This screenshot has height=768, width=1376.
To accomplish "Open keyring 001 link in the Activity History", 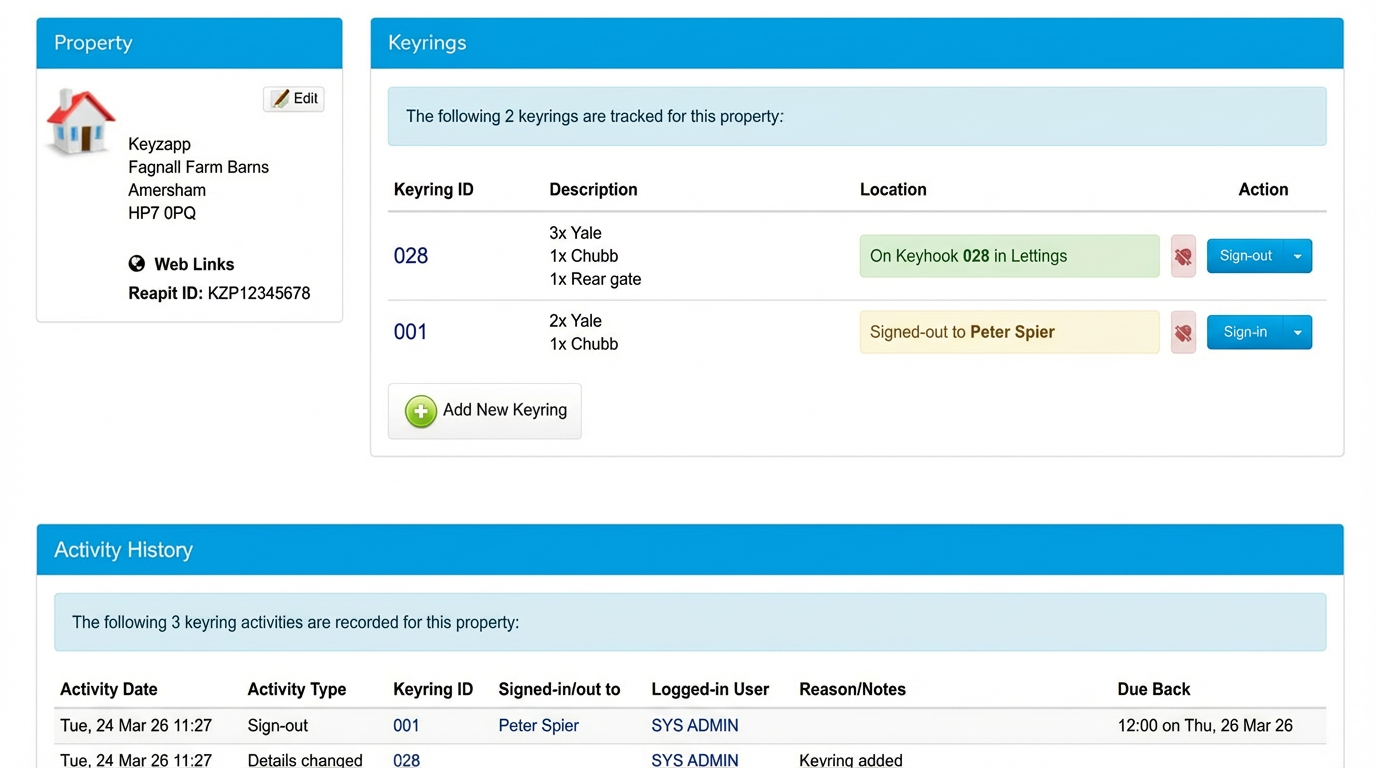I will pos(406,726).
